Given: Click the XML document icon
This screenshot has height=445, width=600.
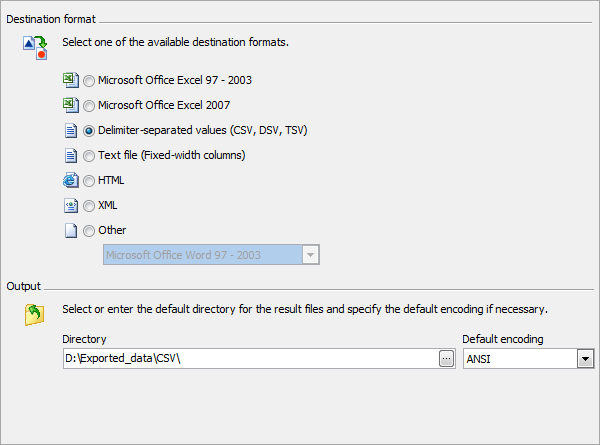Looking at the screenshot, I should pyautogui.click(x=70, y=205).
